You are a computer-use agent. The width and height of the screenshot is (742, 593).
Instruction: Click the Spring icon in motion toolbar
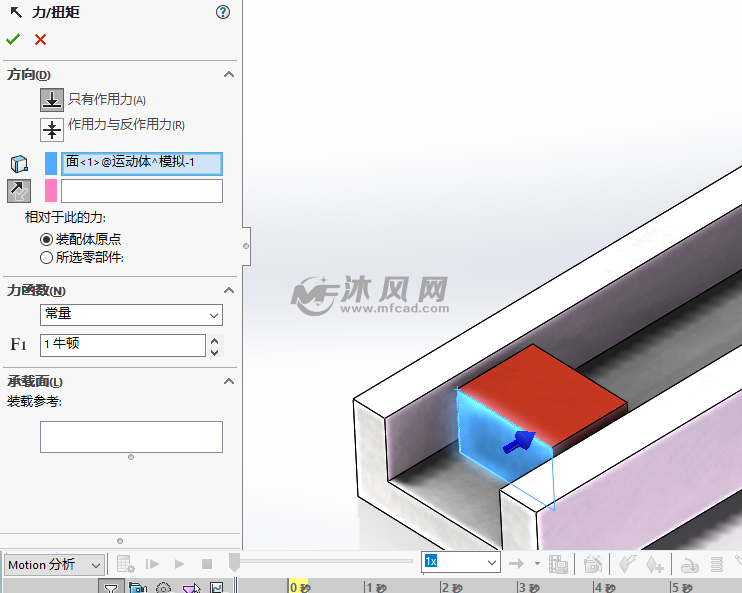(x=717, y=564)
